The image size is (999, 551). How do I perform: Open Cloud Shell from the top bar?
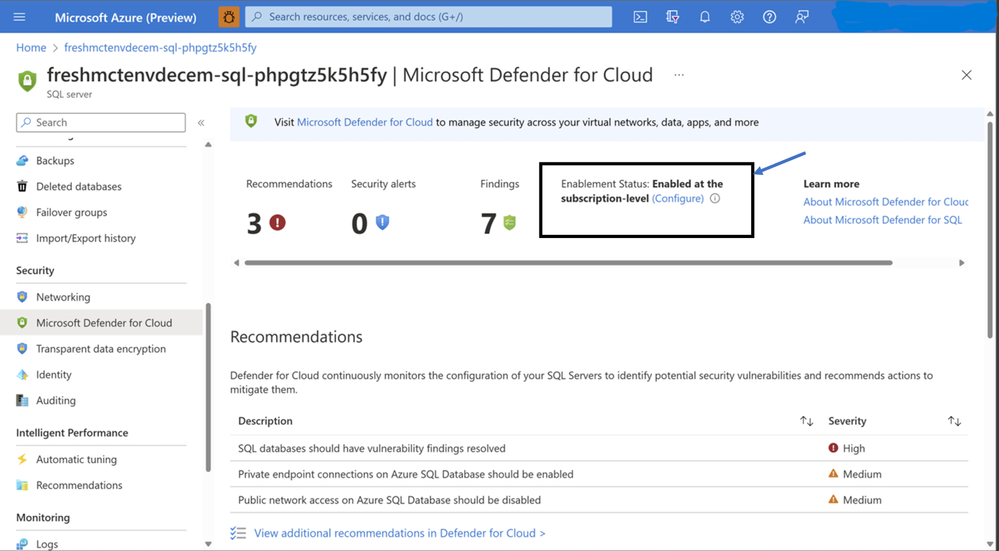(640, 17)
